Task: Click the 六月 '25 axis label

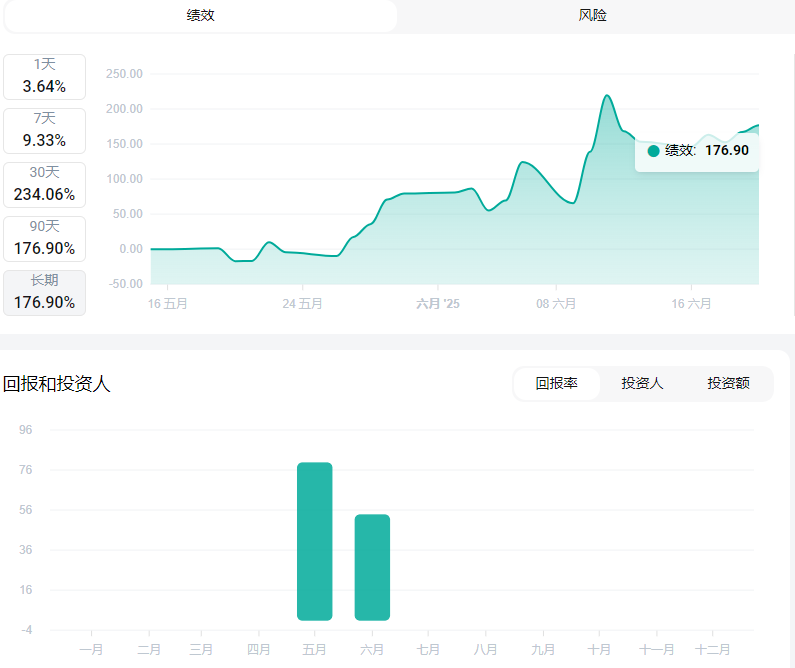Action: (x=438, y=303)
